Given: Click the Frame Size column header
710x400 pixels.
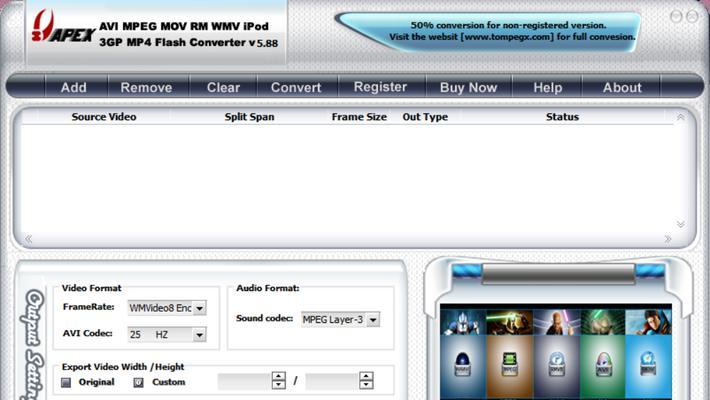Looking at the screenshot, I should (x=359, y=117).
